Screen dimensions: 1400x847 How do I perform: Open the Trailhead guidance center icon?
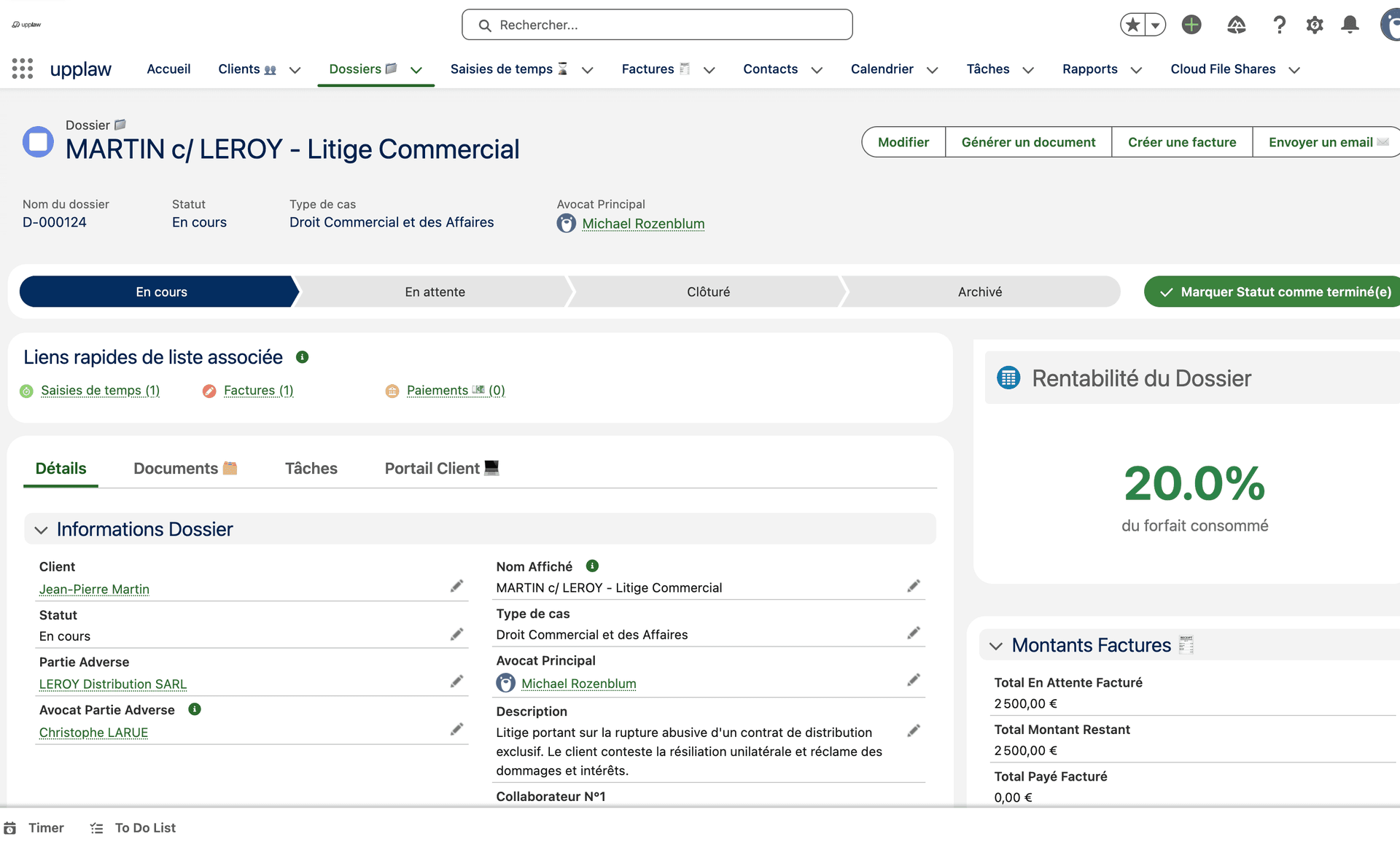1236,24
